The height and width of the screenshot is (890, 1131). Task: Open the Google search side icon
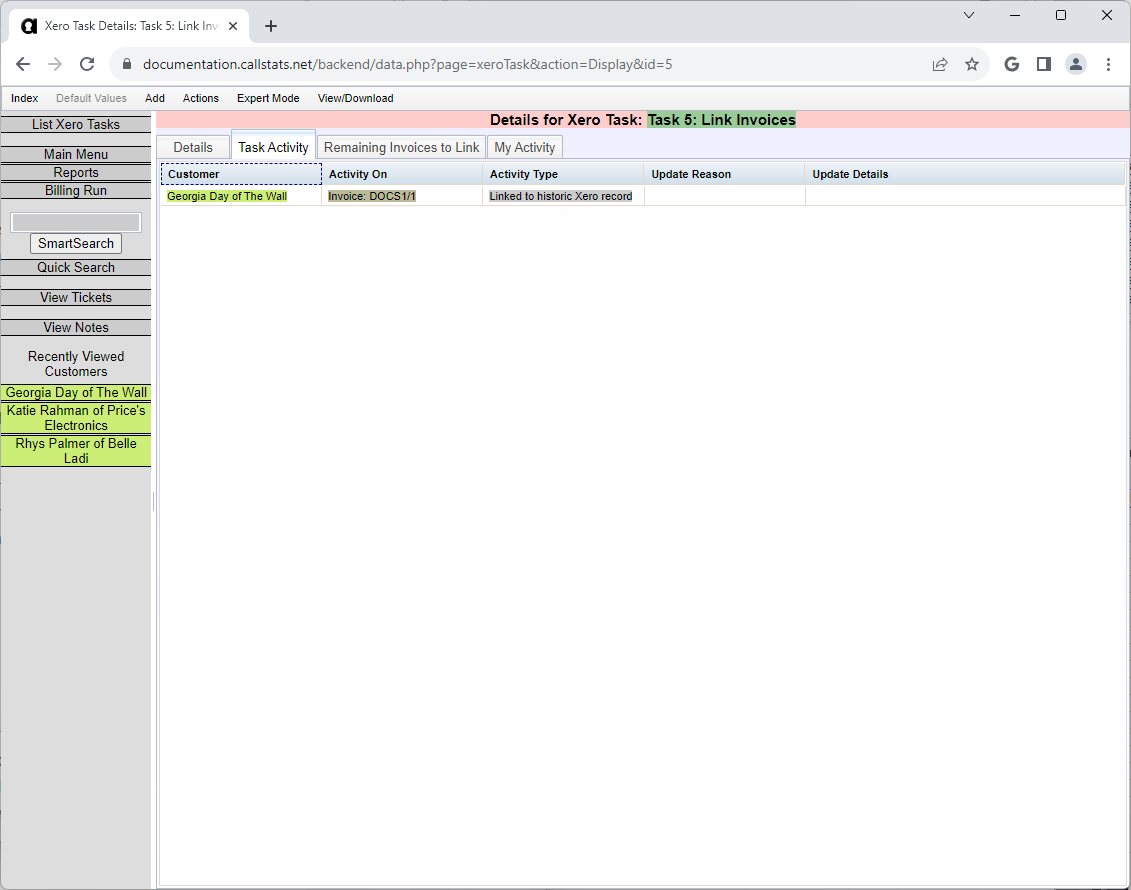click(1011, 63)
